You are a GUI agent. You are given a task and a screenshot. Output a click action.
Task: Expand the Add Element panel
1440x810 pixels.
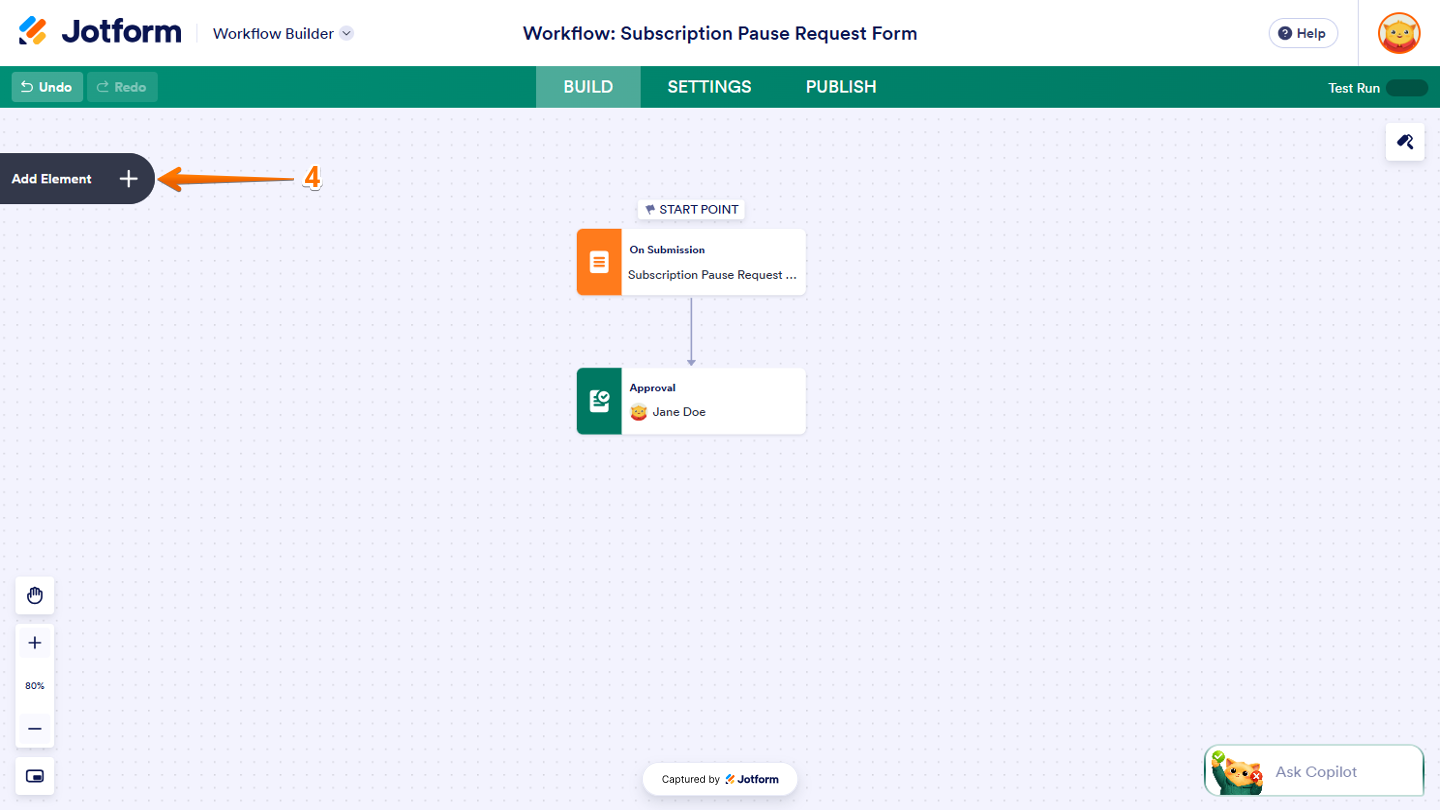click(x=77, y=179)
